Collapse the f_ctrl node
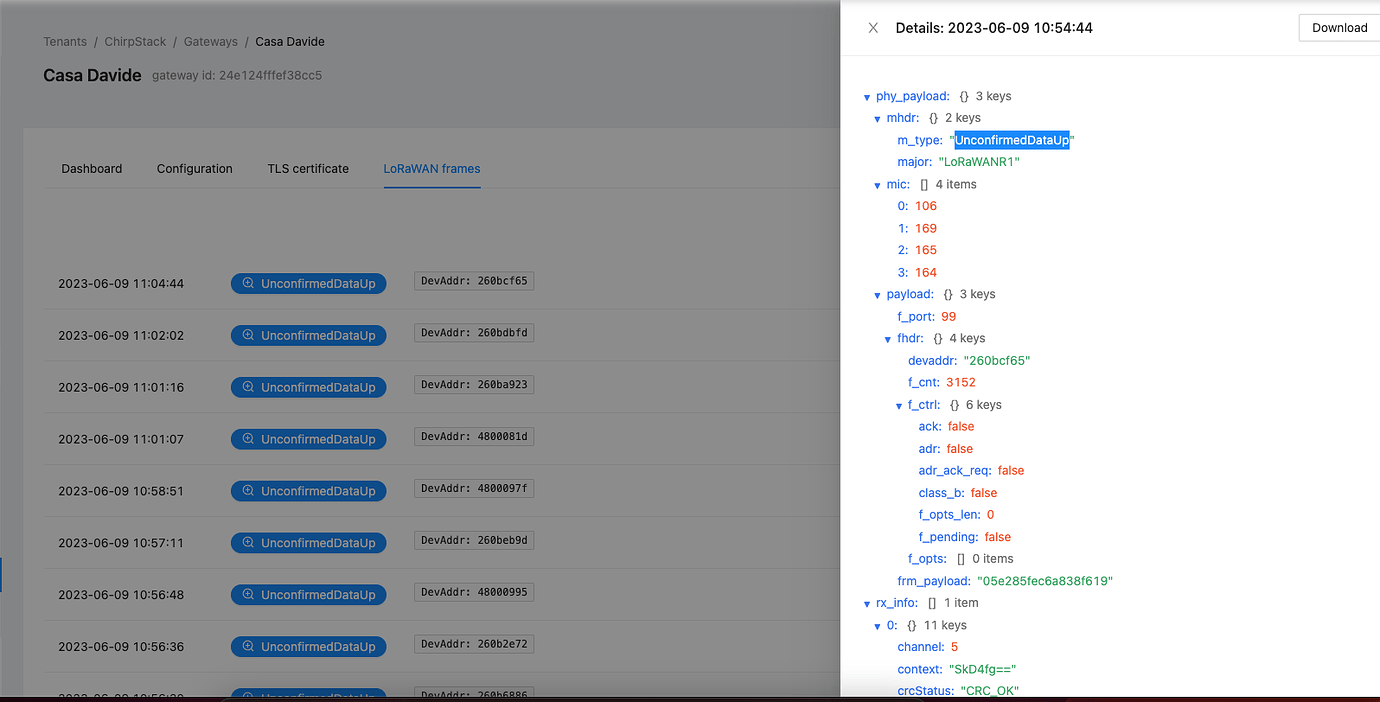Screen dimensions: 1380x702 click(899, 406)
